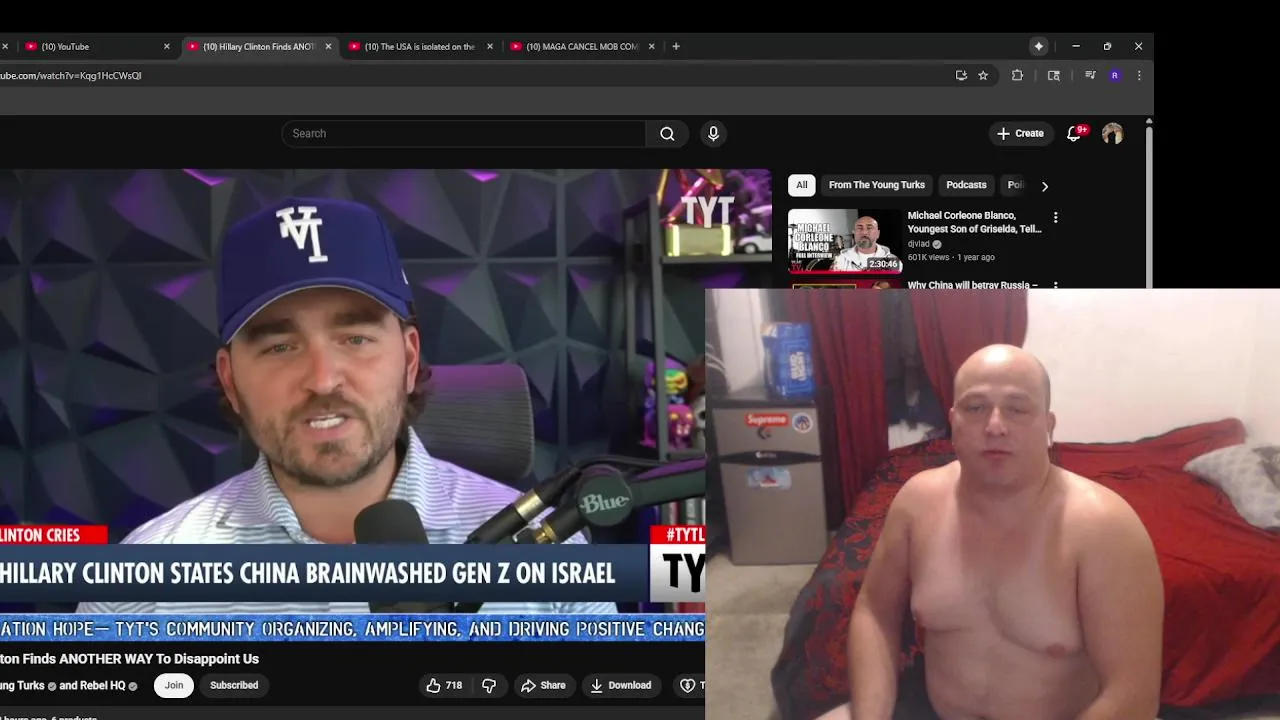The width and height of the screenshot is (1280, 720).
Task: Click the side panel search icon in toolbar
Action: tap(1053, 75)
